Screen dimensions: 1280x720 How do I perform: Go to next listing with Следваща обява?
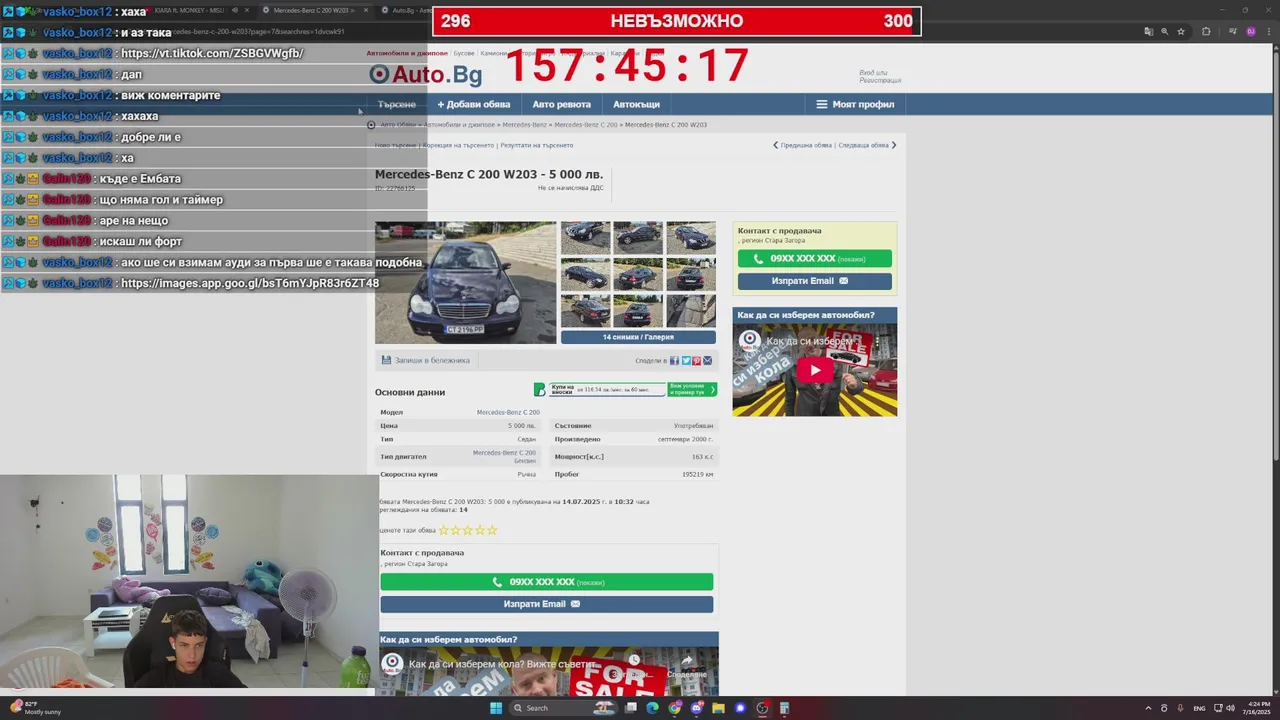click(x=867, y=145)
